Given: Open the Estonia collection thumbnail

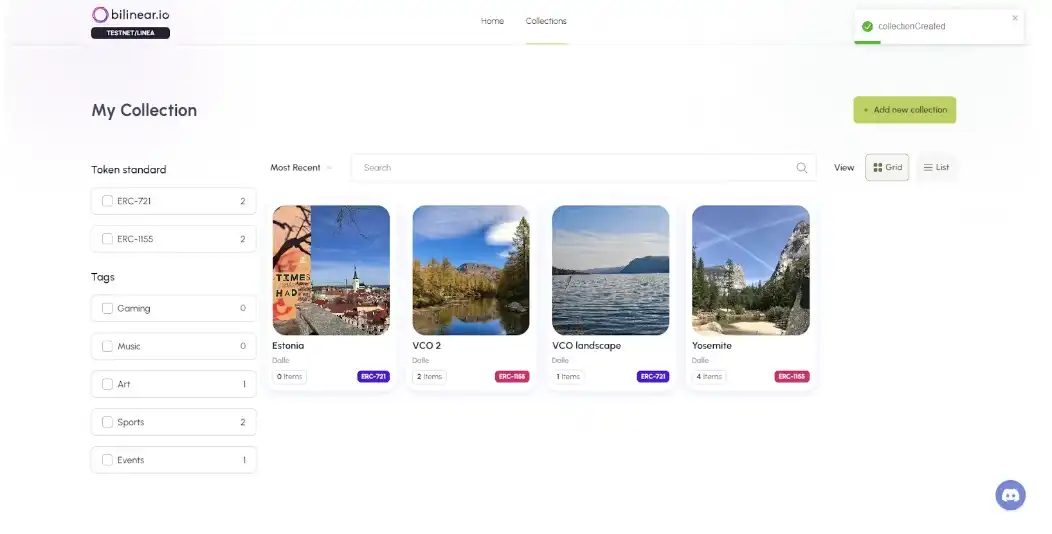Looking at the screenshot, I should click(331, 270).
